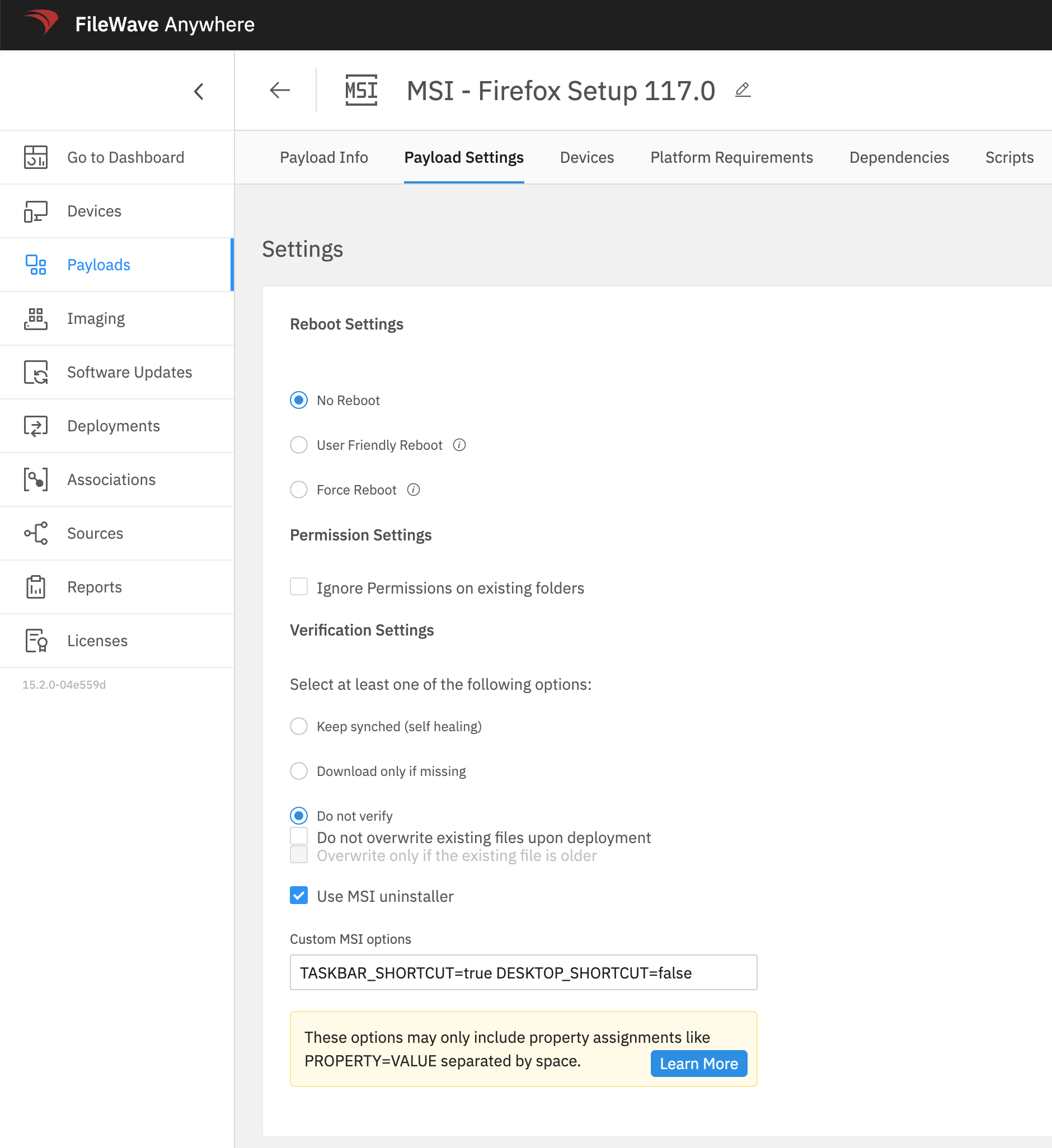The image size is (1052, 1148).
Task: Open the Platform Requirements tab
Action: (732, 157)
